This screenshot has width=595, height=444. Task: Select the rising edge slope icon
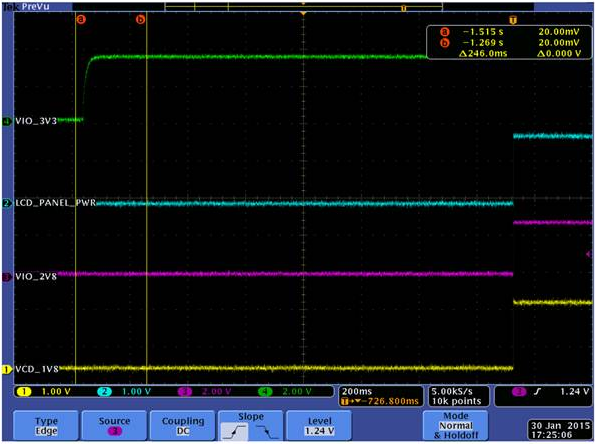tap(235, 431)
